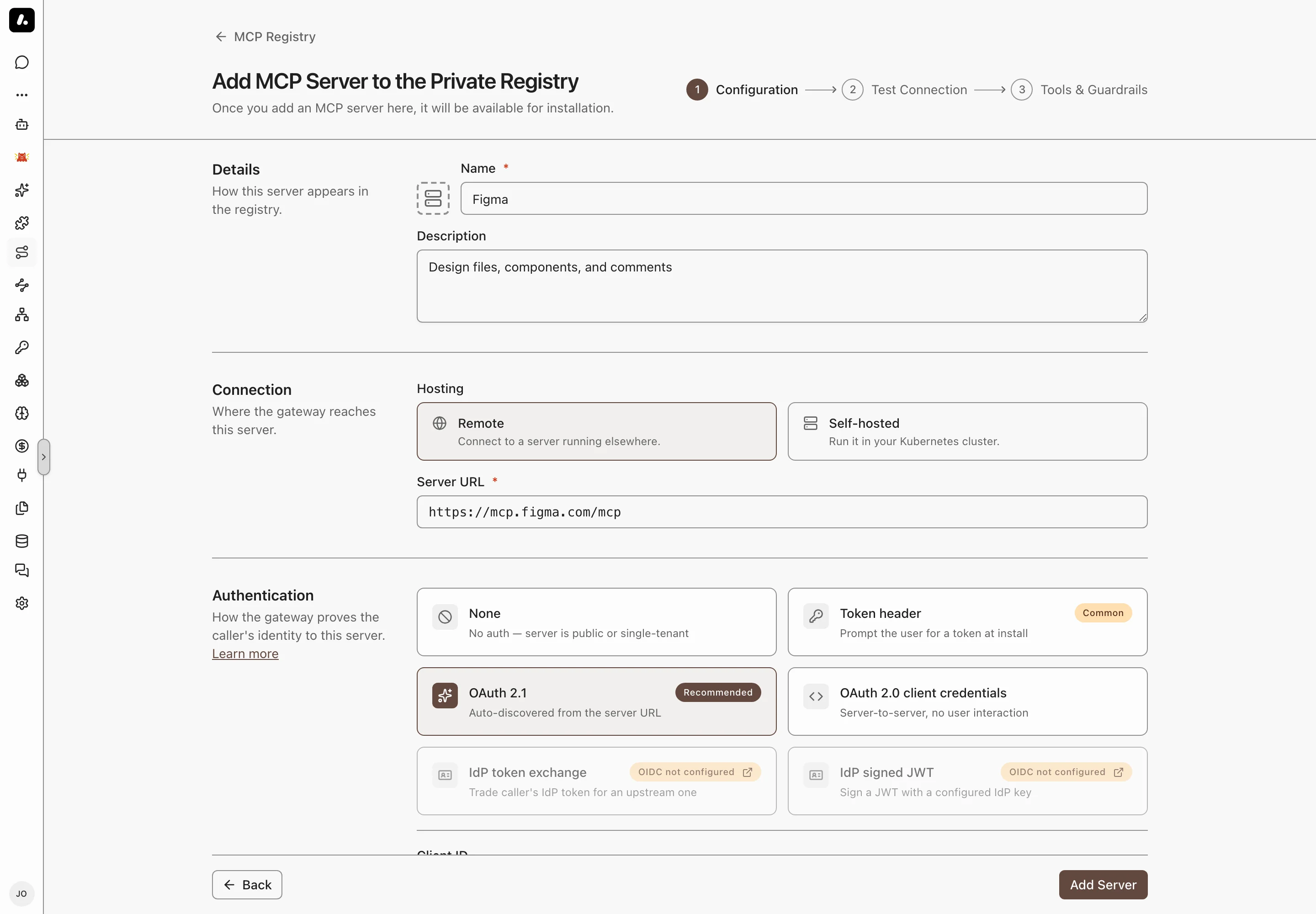This screenshot has height=914, width=1316.
Task: Click the Description resize handle corner
Action: point(1142,318)
